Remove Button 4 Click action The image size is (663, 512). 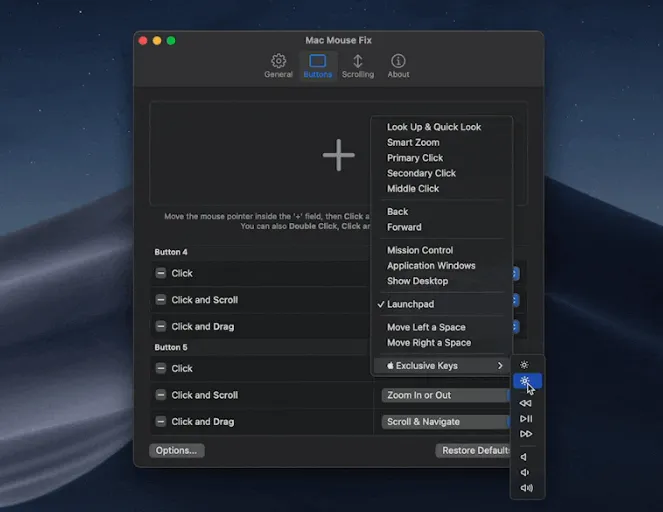(161, 273)
